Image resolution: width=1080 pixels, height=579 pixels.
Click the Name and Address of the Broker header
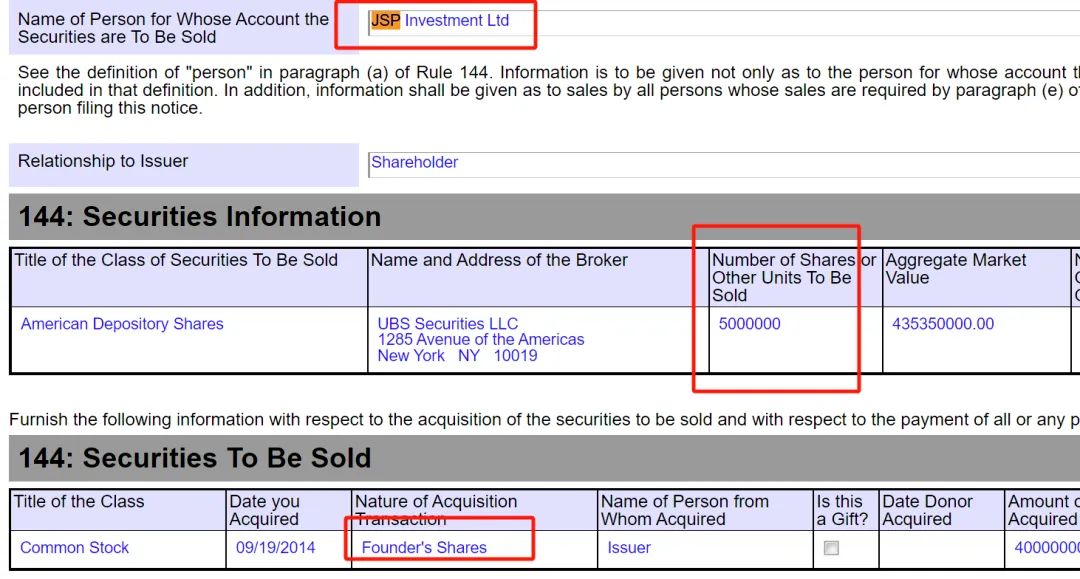[x=499, y=261]
